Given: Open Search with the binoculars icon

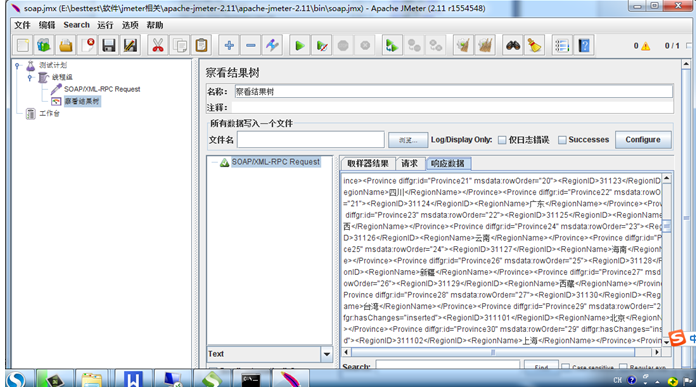Looking at the screenshot, I should tap(513, 45).
